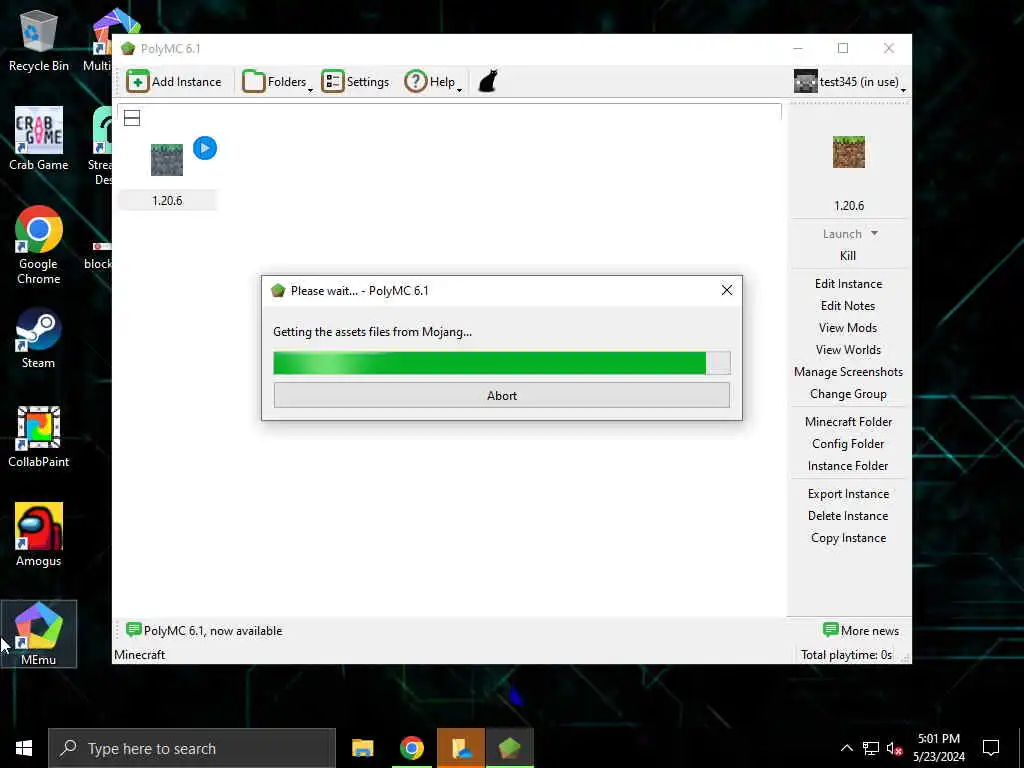Kill the running instance
This screenshot has height=768, width=1024.
point(848,256)
